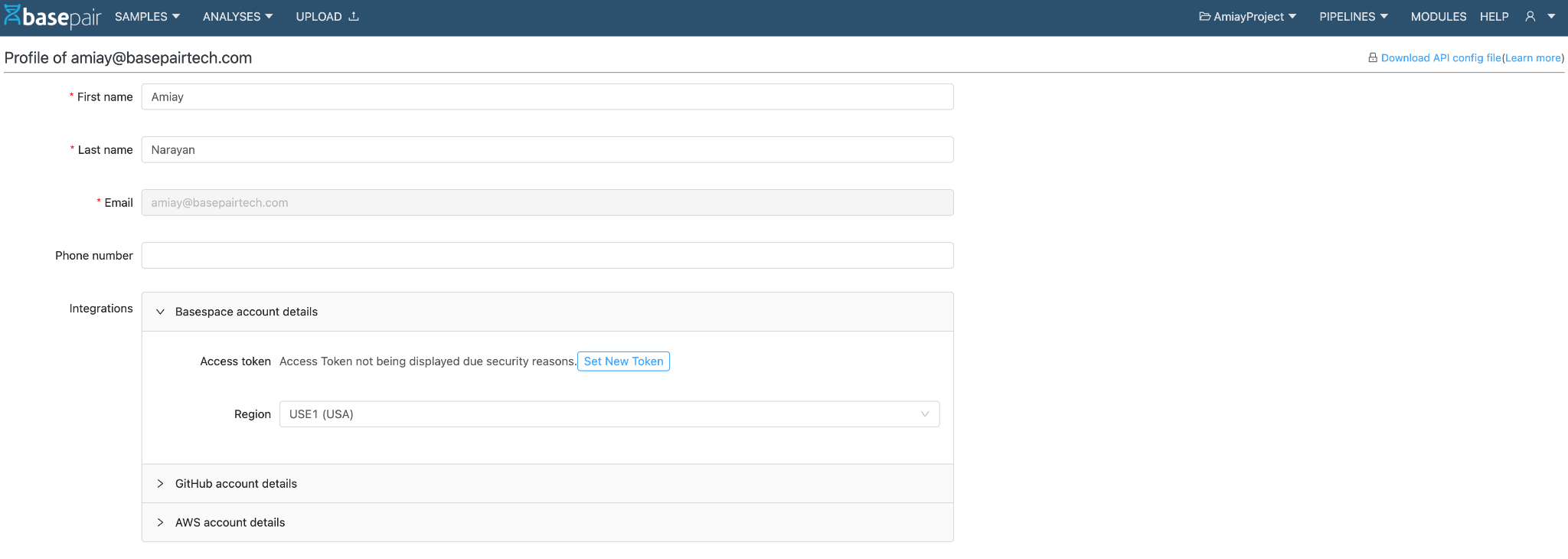Viewport: 1568px width, 559px height.
Task: Open the PIPELINES dropdown menu
Action: [1353, 16]
